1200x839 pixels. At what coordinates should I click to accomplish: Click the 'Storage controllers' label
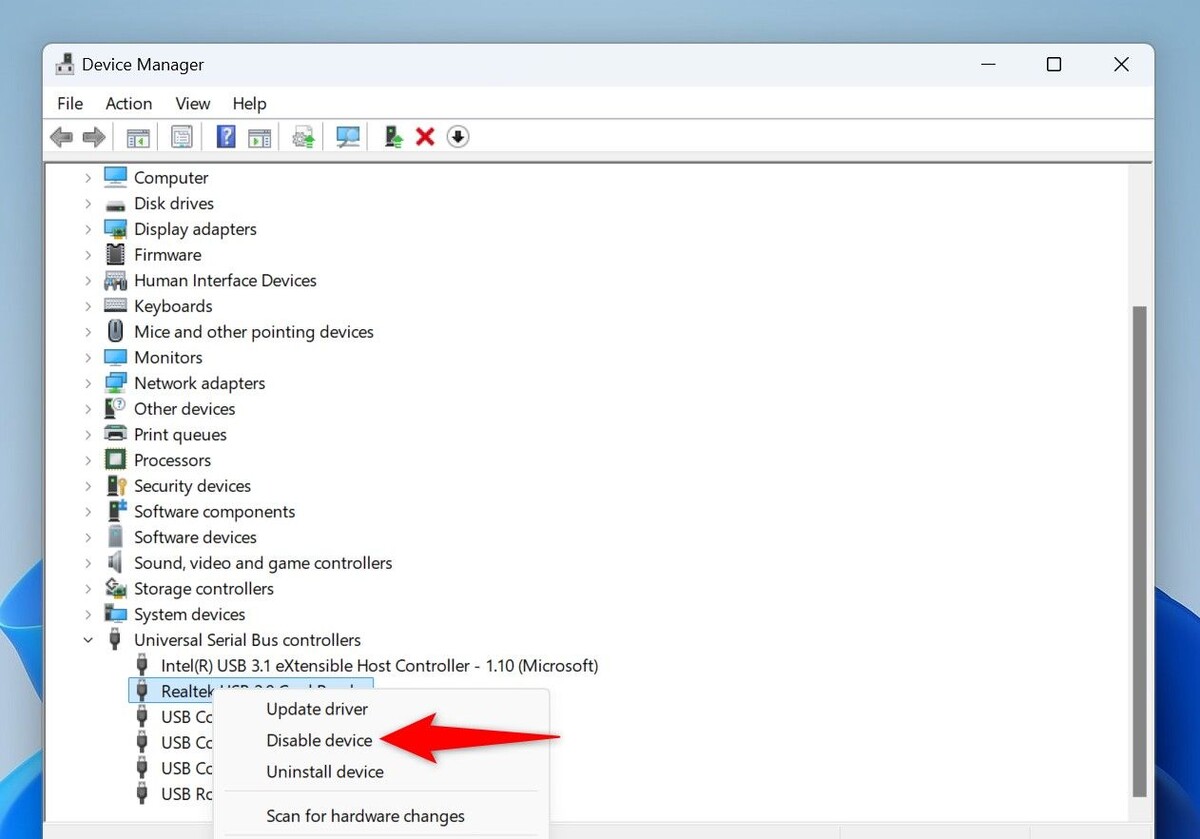point(204,589)
